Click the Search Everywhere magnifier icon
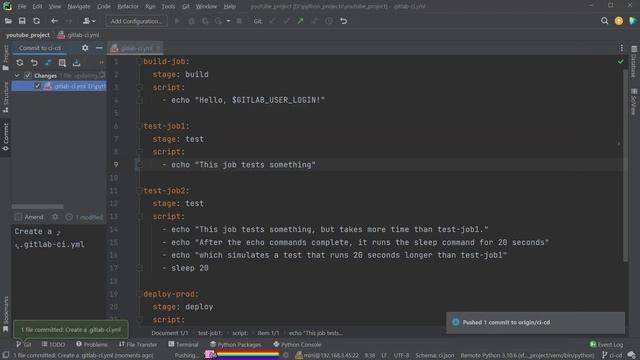640x360 pixels. click(x=604, y=21)
